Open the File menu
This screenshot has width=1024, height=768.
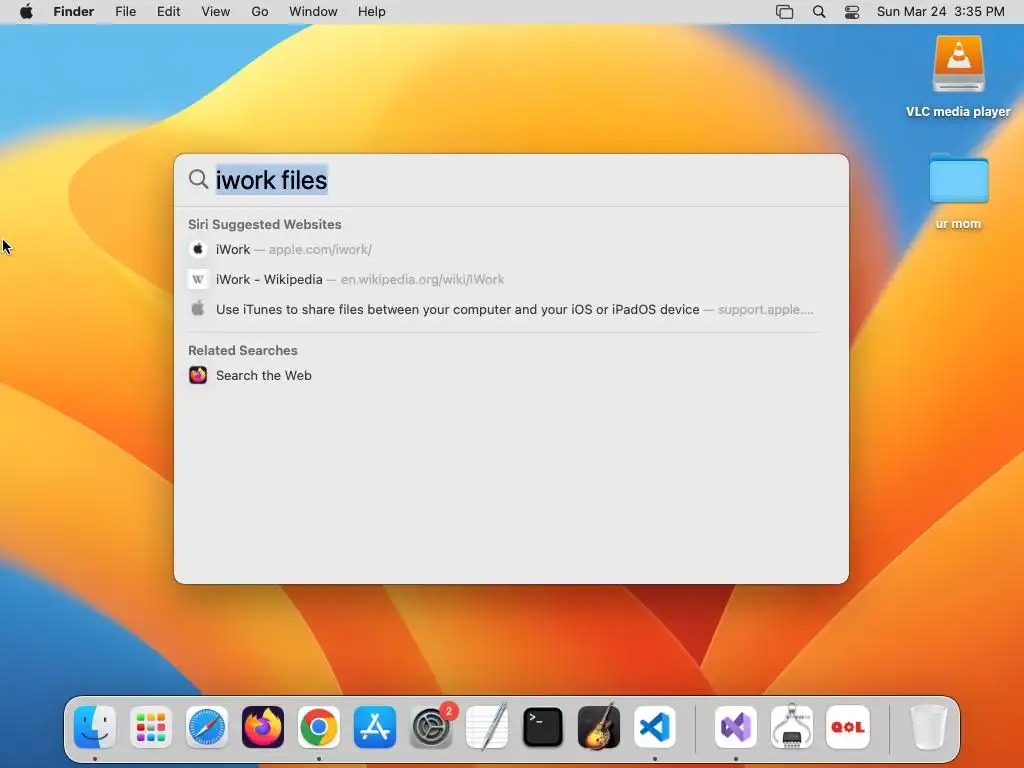pyautogui.click(x=125, y=12)
